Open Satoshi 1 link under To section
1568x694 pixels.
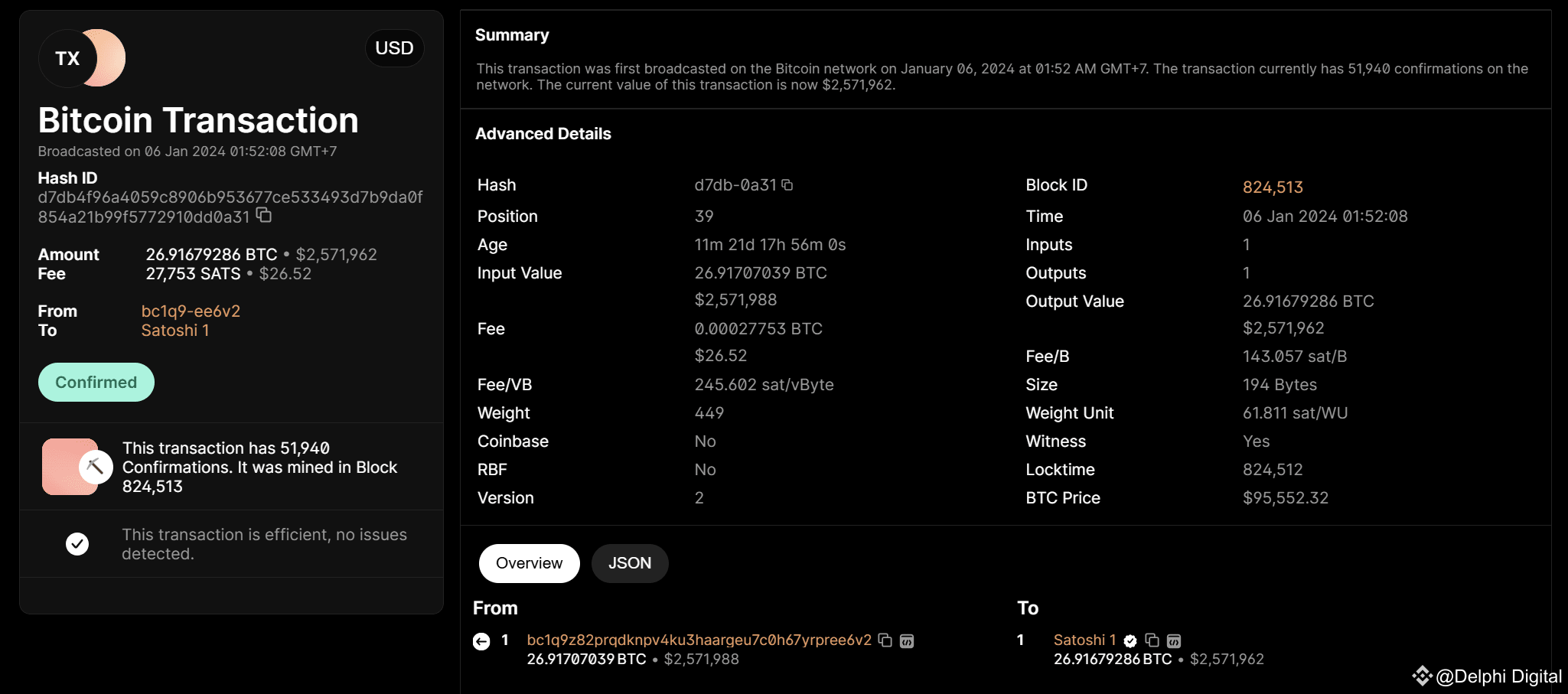tap(1084, 640)
